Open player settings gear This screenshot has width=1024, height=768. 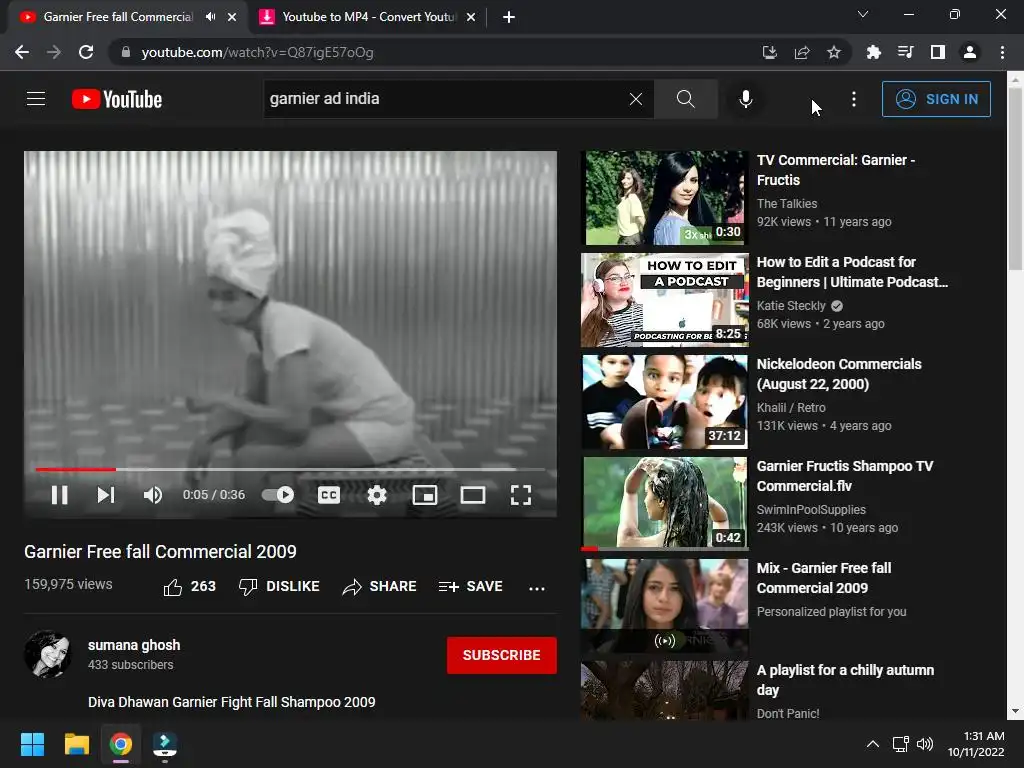point(377,495)
